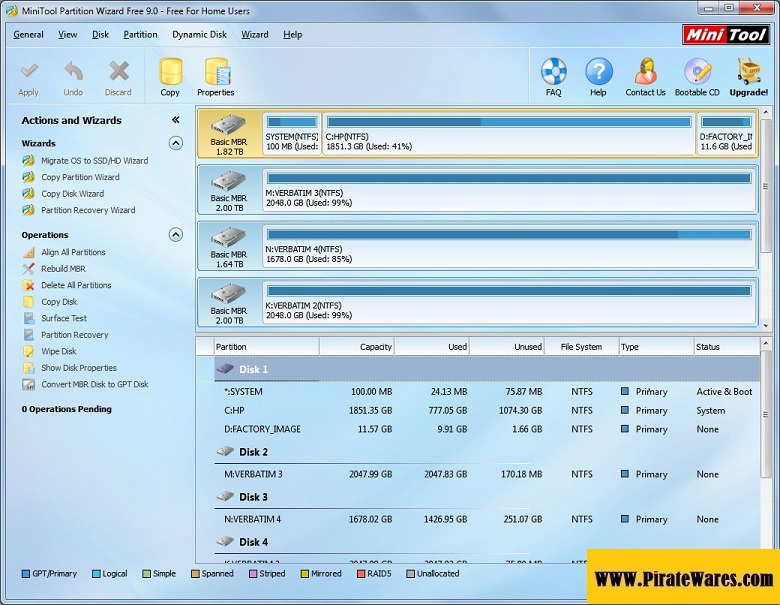Click the Help question mark icon
The height and width of the screenshot is (605, 780).
tap(598, 76)
